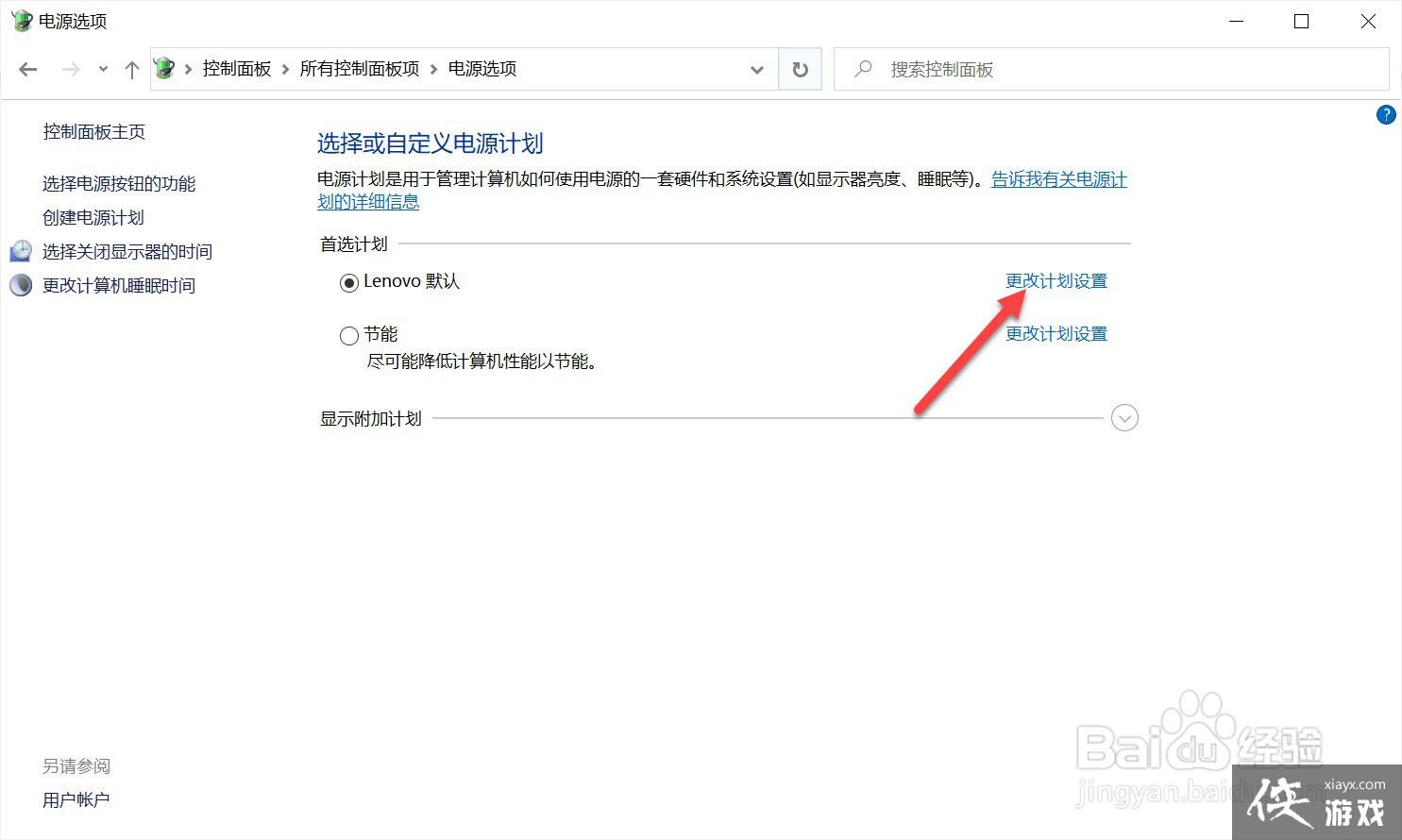Viewport: 1402px width, 840px height.
Task: Click the 选择或自定义电源计划 heading
Action: click(431, 143)
